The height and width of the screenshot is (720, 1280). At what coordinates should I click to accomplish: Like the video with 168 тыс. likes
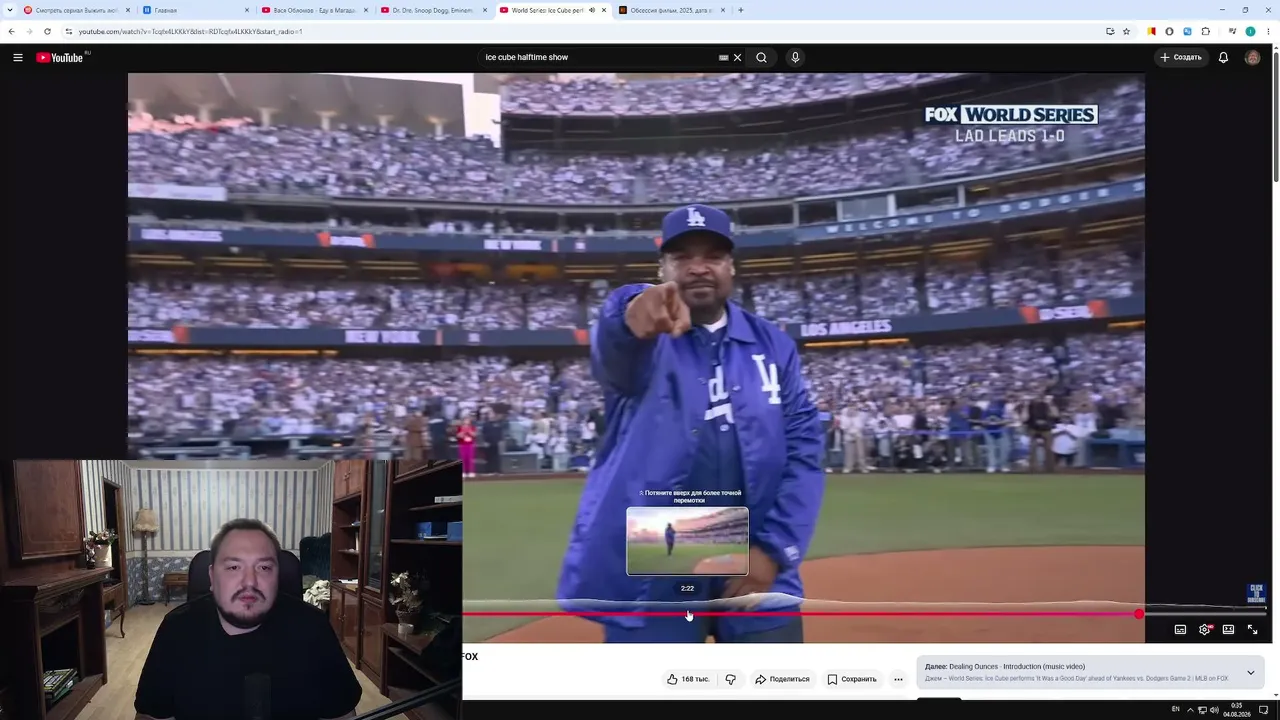pos(688,679)
